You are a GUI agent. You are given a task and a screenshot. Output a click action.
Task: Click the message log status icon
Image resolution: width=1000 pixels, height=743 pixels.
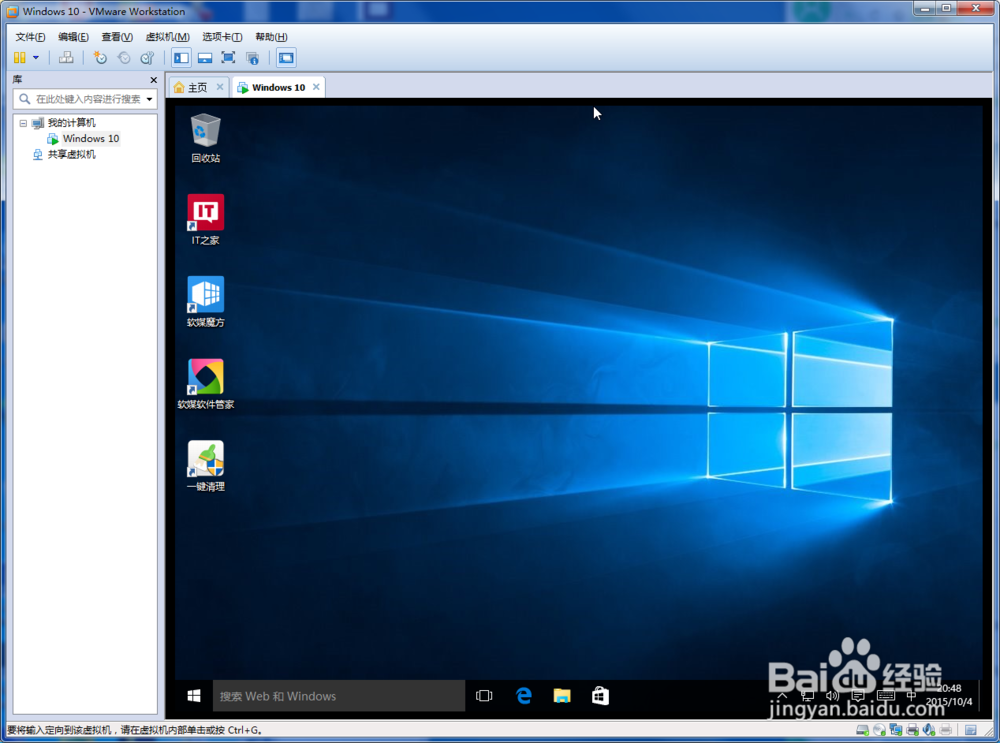(971, 730)
